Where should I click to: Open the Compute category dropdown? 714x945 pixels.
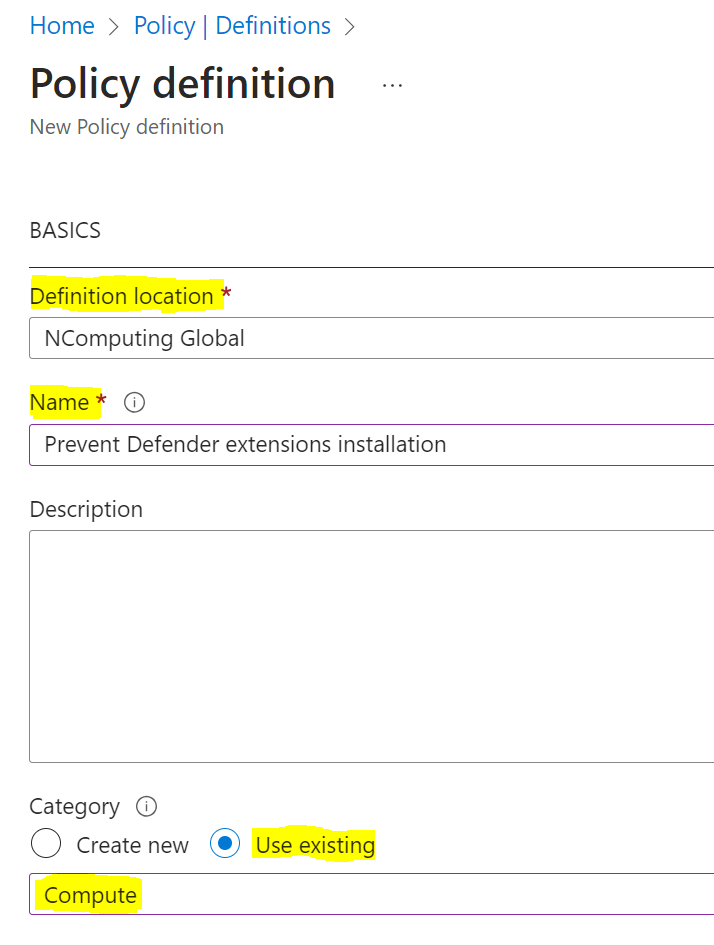coord(372,894)
